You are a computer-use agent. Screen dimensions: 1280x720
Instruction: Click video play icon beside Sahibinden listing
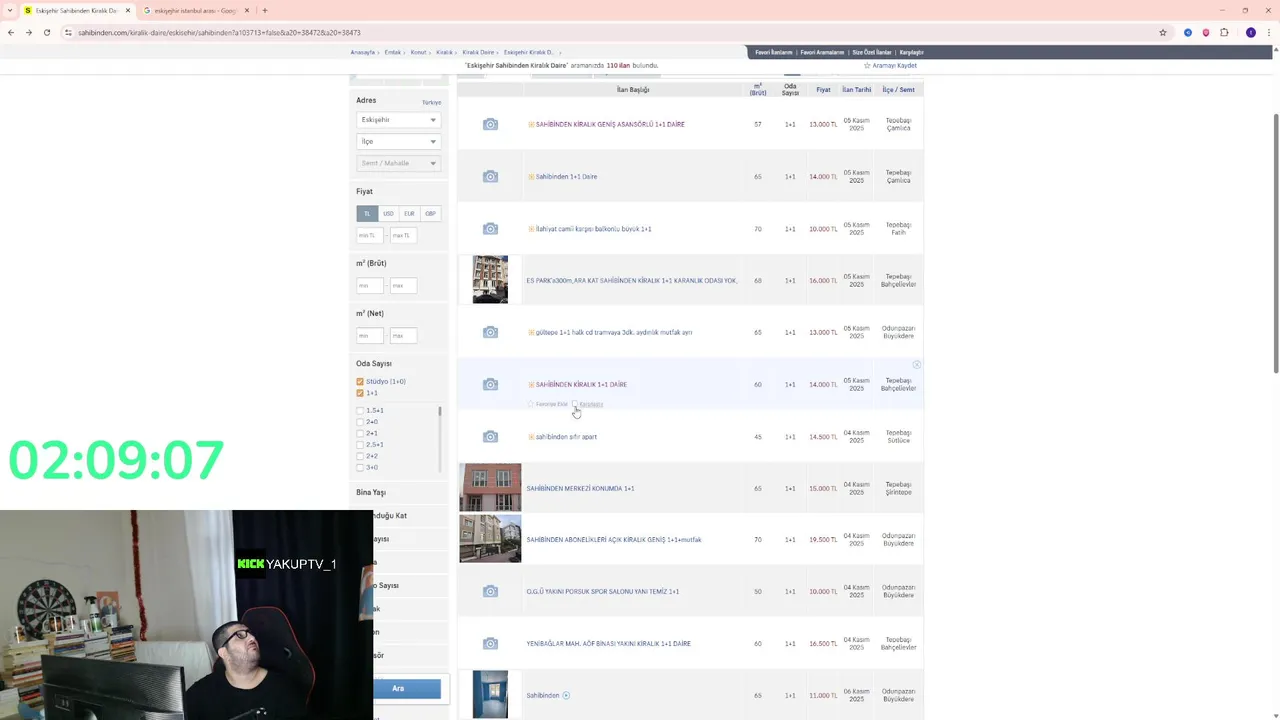566,695
